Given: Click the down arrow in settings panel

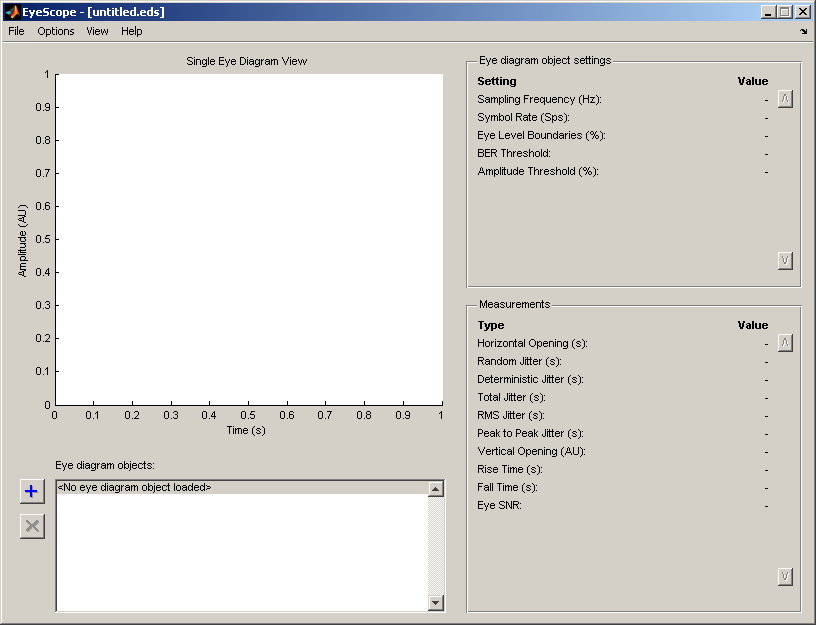Looking at the screenshot, I should click(785, 260).
